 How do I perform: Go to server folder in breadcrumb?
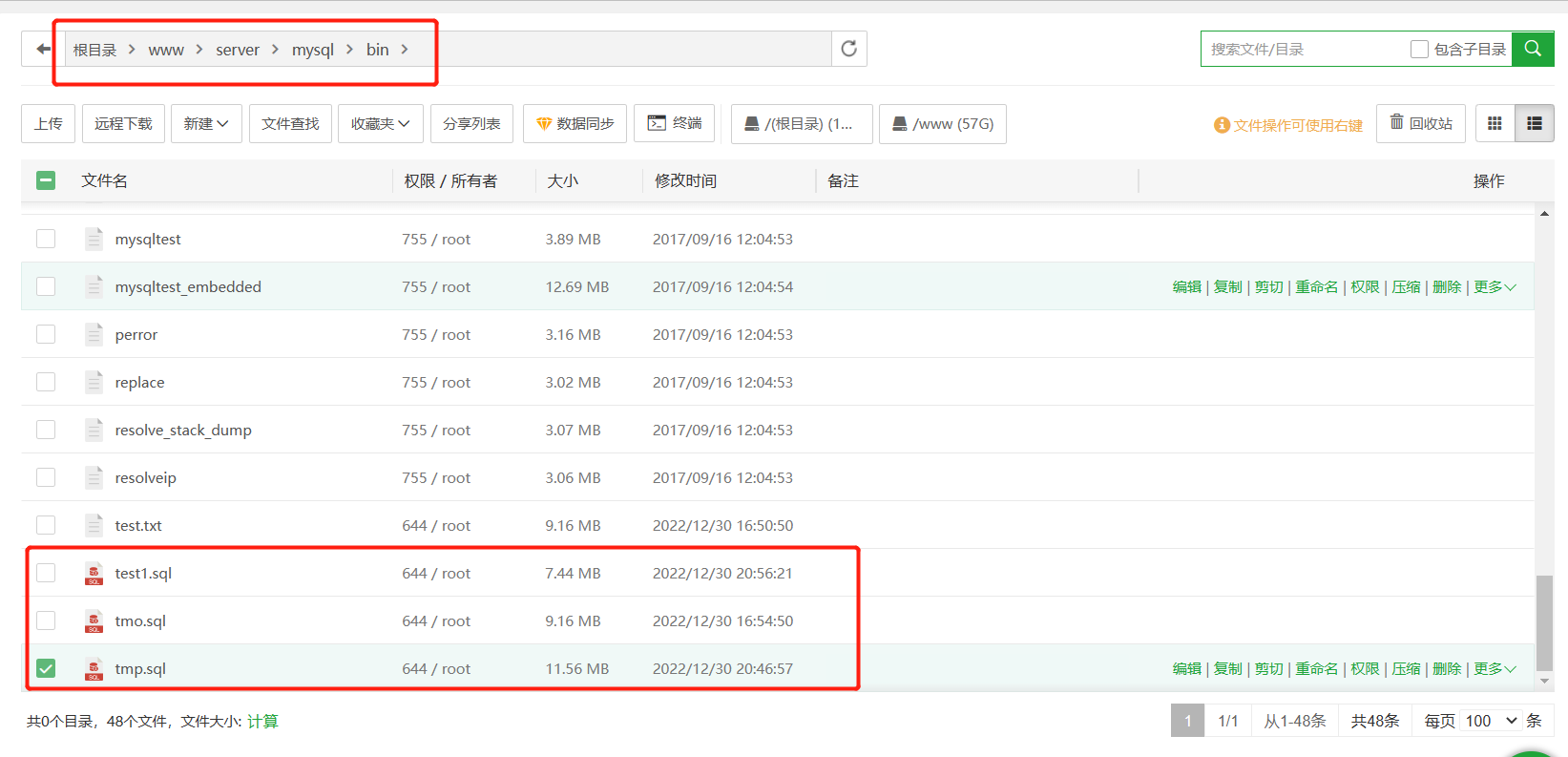click(x=238, y=50)
